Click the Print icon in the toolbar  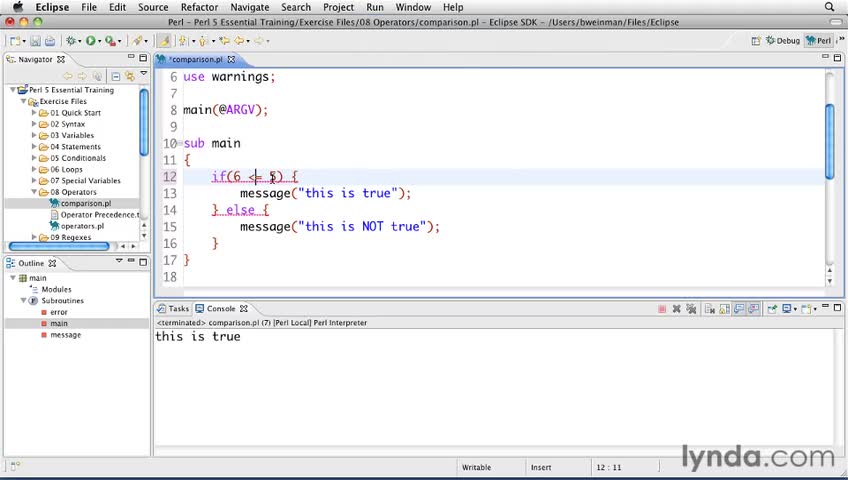coord(50,41)
